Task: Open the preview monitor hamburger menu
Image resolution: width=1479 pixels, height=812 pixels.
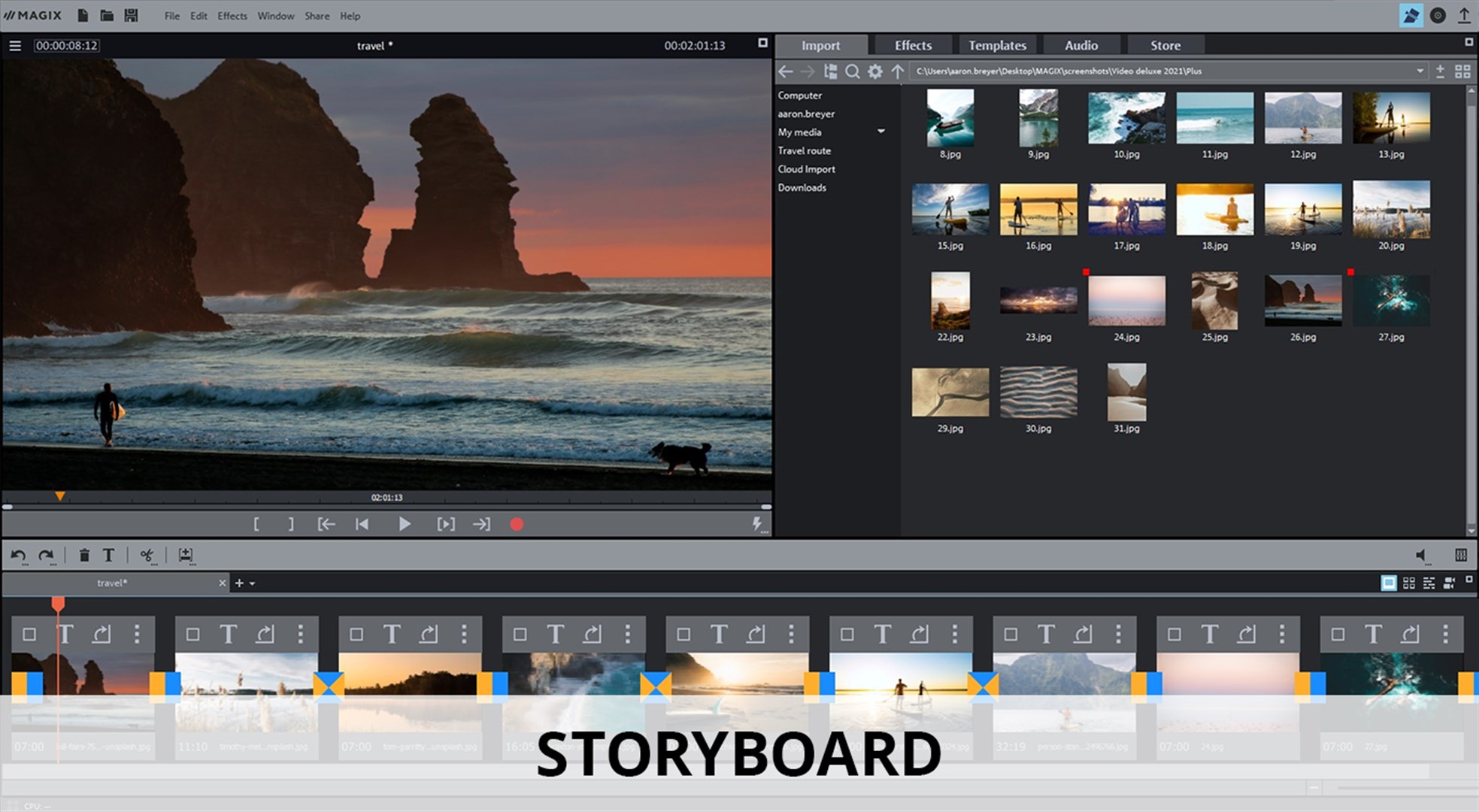Action: 14,46
